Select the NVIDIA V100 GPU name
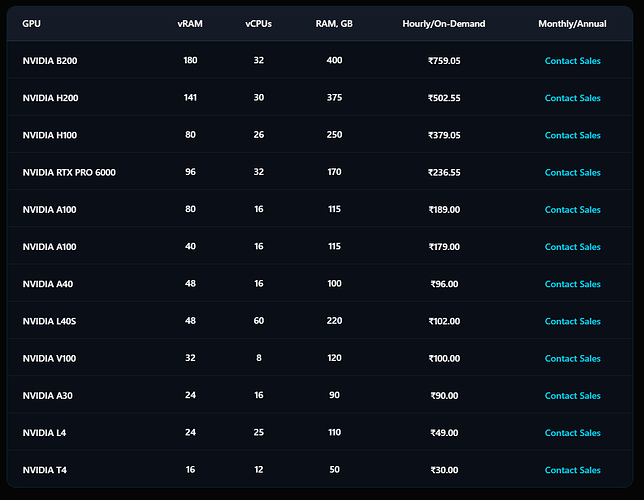Viewport: 644px width, 500px height. point(49,358)
